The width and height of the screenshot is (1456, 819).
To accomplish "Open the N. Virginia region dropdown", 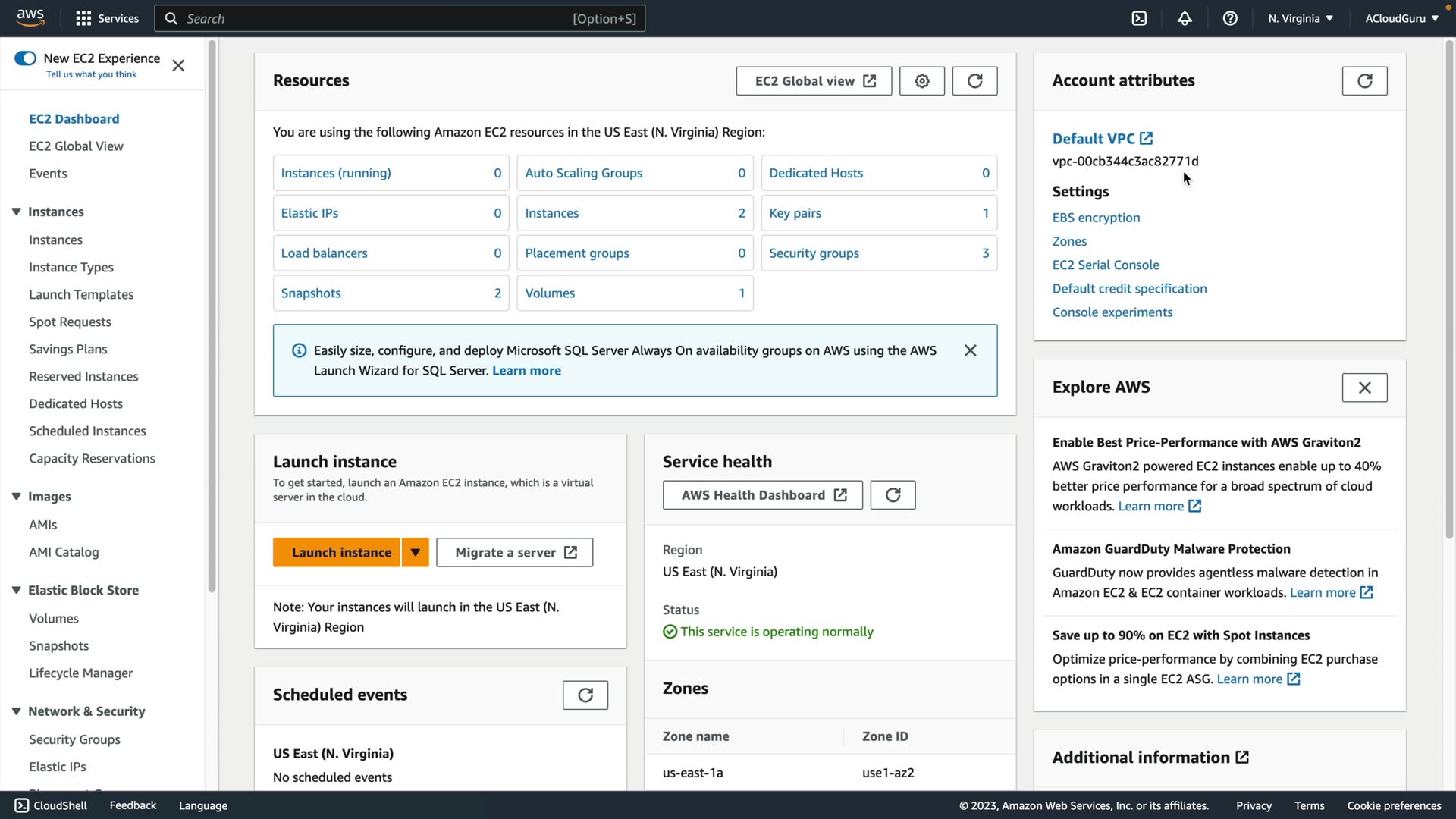I will click(1300, 18).
